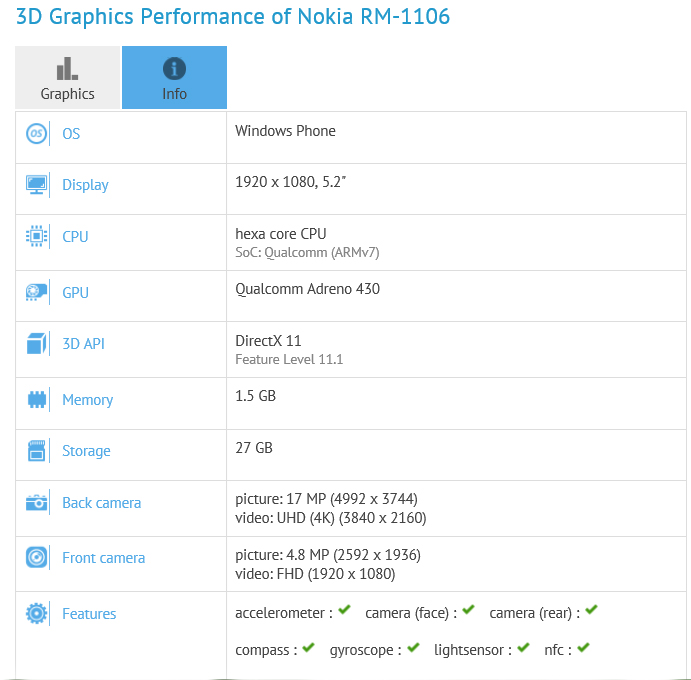The height and width of the screenshot is (680, 691).
Task: Click the compass green checkmark
Action: [x=308, y=648]
